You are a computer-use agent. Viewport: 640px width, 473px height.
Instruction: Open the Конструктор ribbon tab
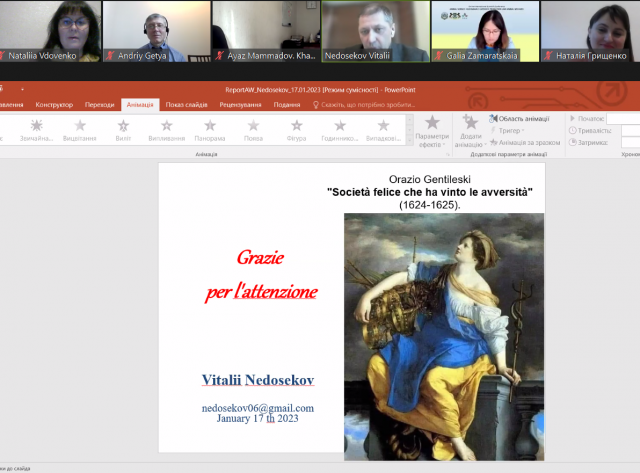54,105
